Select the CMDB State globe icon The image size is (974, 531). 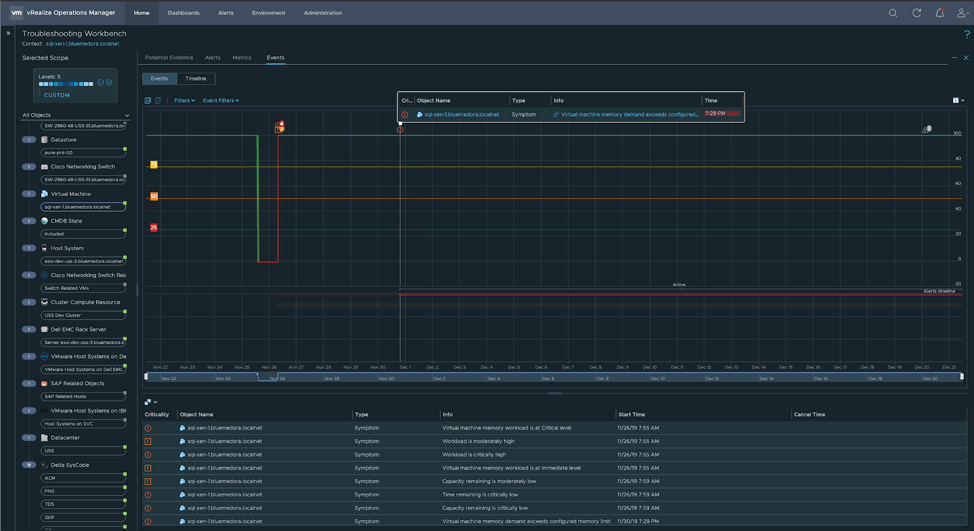pos(44,221)
